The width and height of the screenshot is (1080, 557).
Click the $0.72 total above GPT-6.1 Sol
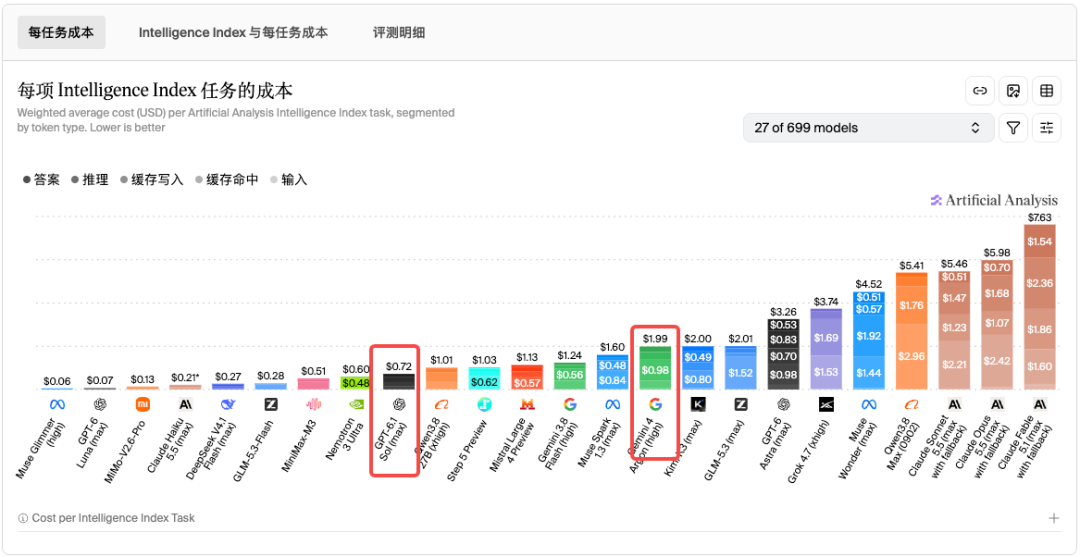click(x=399, y=366)
